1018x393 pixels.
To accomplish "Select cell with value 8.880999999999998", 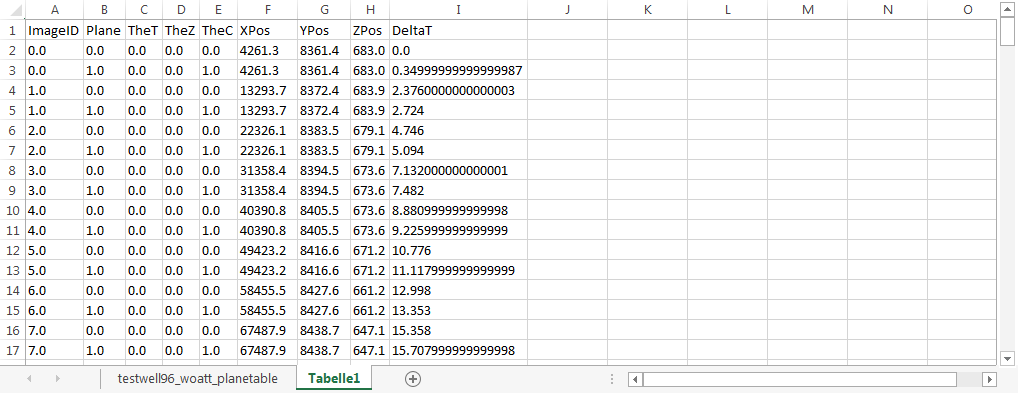I will point(458,210).
